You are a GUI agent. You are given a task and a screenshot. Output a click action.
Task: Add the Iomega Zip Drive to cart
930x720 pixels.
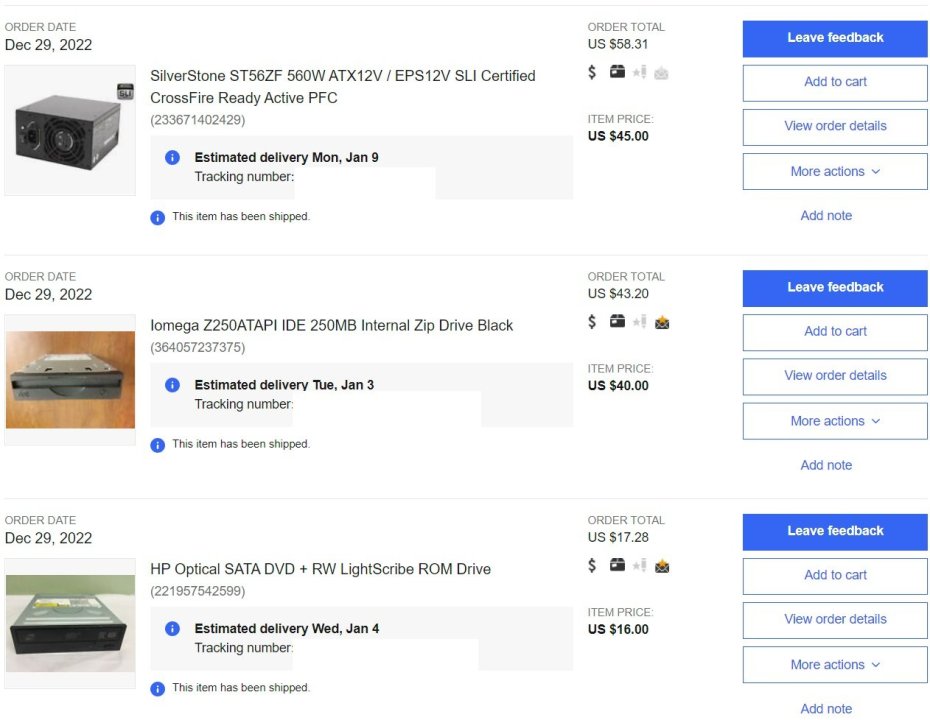(x=835, y=332)
